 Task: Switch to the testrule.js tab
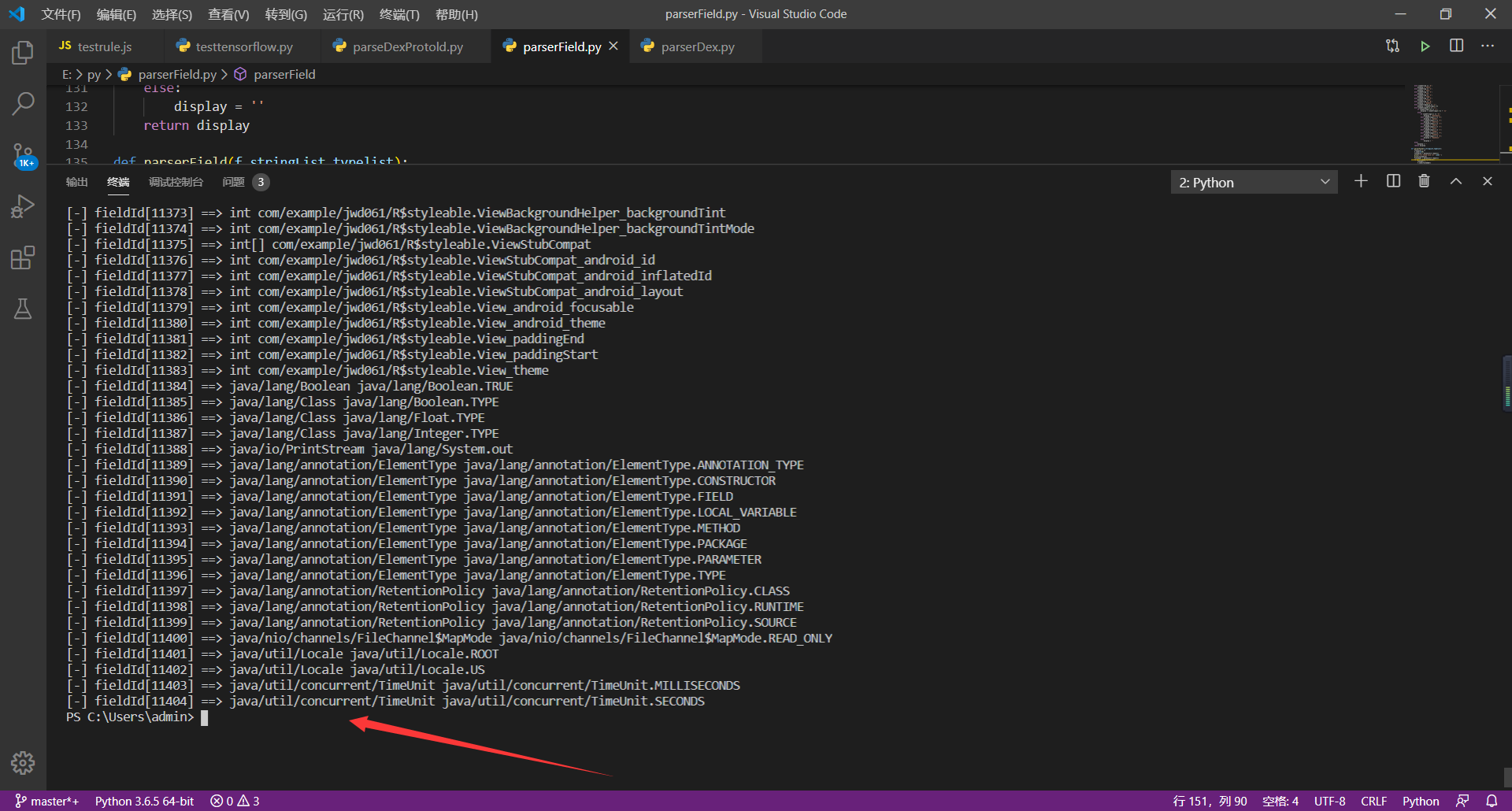(x=106, y=46)
